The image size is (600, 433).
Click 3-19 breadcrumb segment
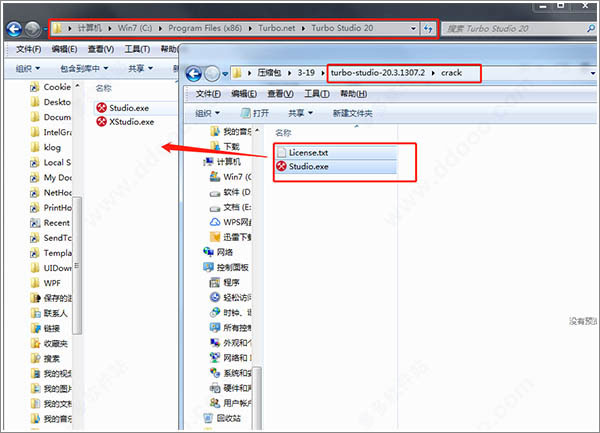click(306, 73)
